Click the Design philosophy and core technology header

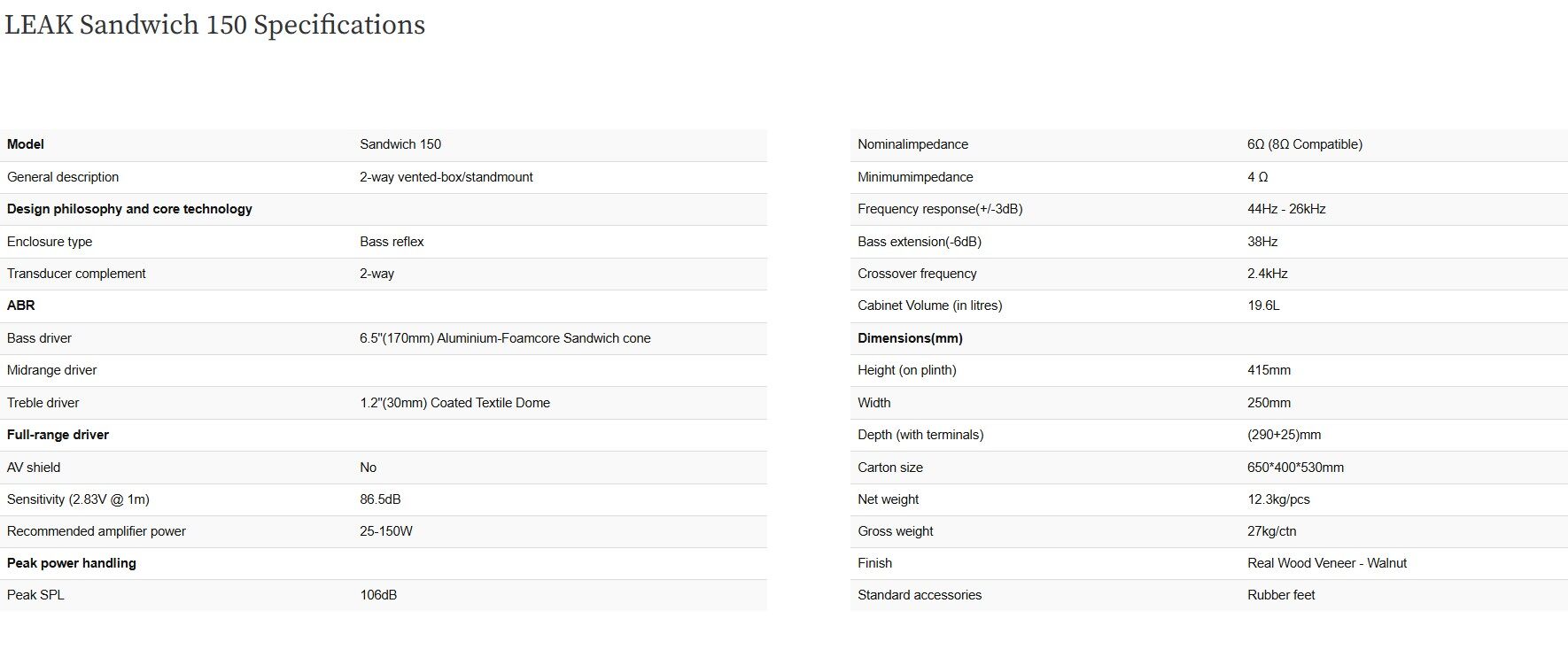pyautogui.click(x=129, y=209)
